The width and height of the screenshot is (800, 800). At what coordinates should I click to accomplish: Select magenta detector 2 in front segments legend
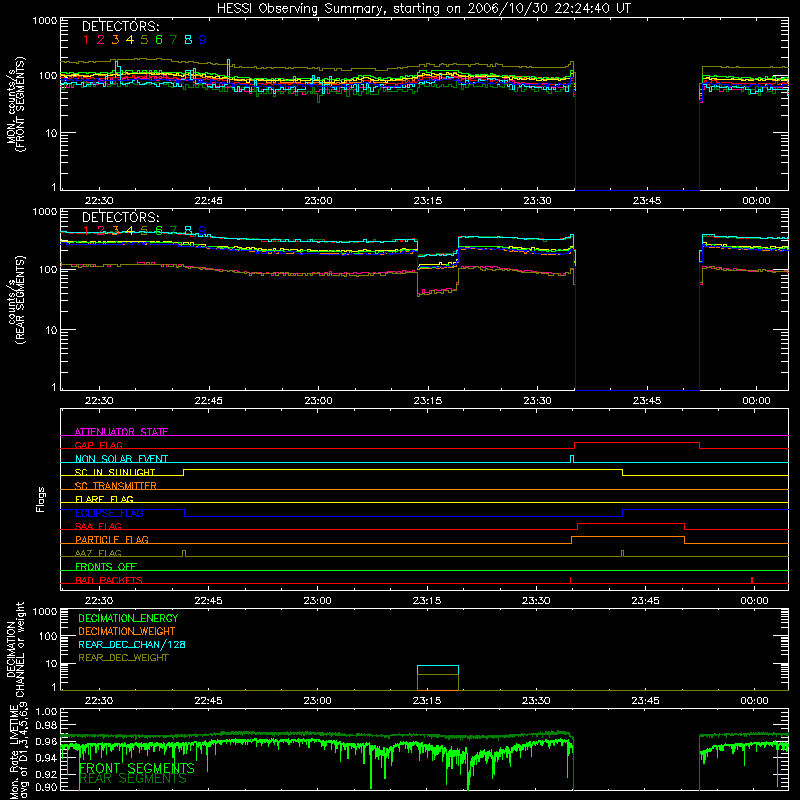[x=101, y=40]
